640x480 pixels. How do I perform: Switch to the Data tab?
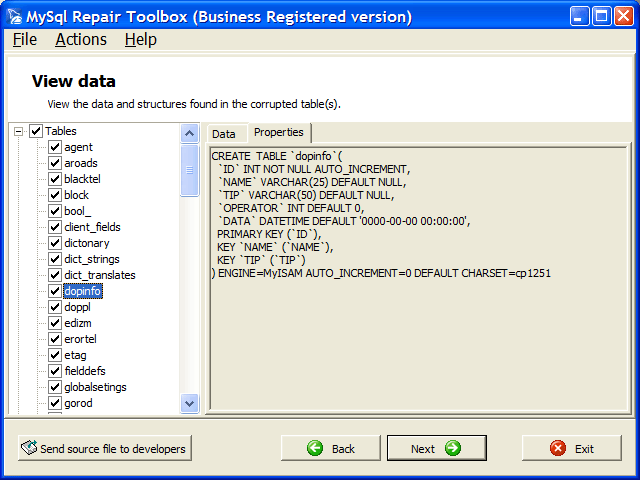click(x=224, y=134)
